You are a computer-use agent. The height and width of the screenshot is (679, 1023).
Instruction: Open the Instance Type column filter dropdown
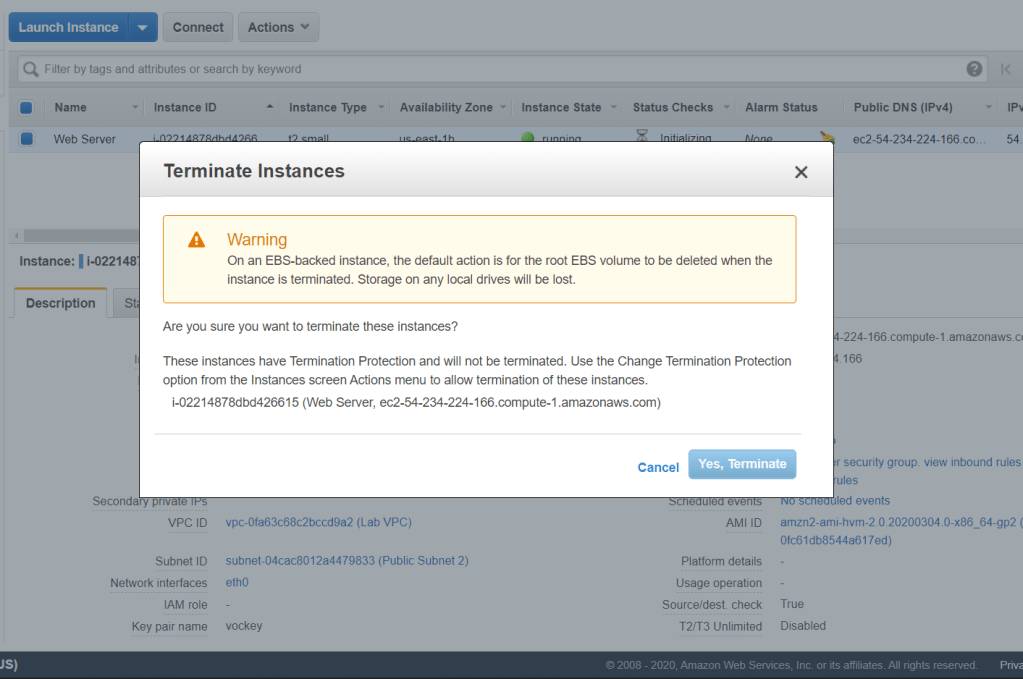coord(381,108)
